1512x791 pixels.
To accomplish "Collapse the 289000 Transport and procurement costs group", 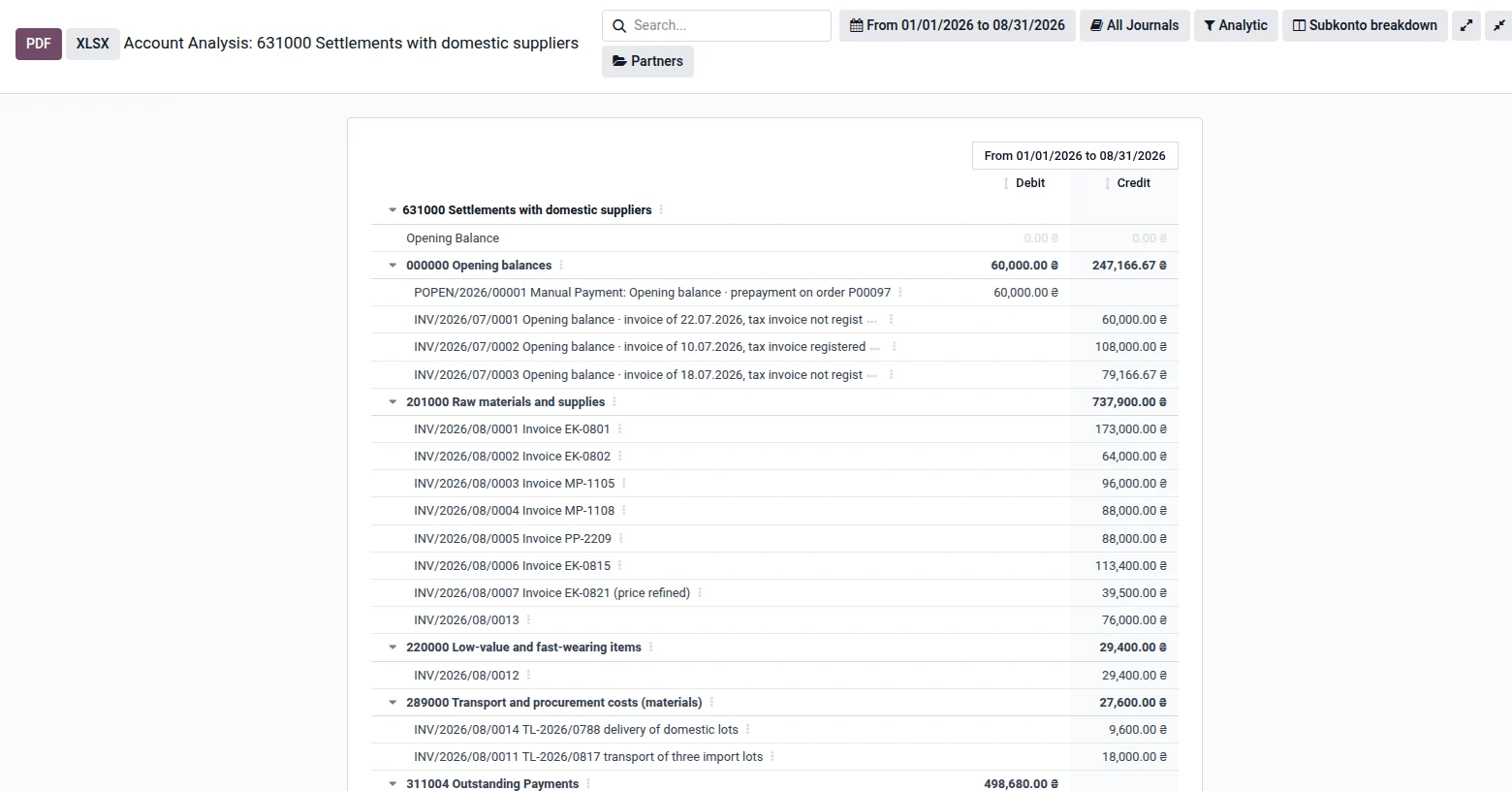I will point(393,703).
